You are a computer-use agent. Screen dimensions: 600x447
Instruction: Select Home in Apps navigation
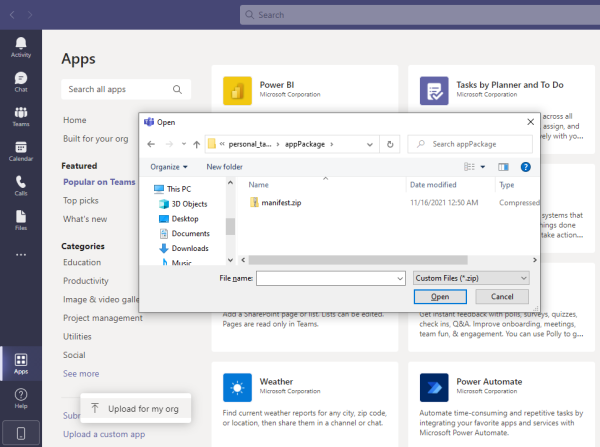75,120
